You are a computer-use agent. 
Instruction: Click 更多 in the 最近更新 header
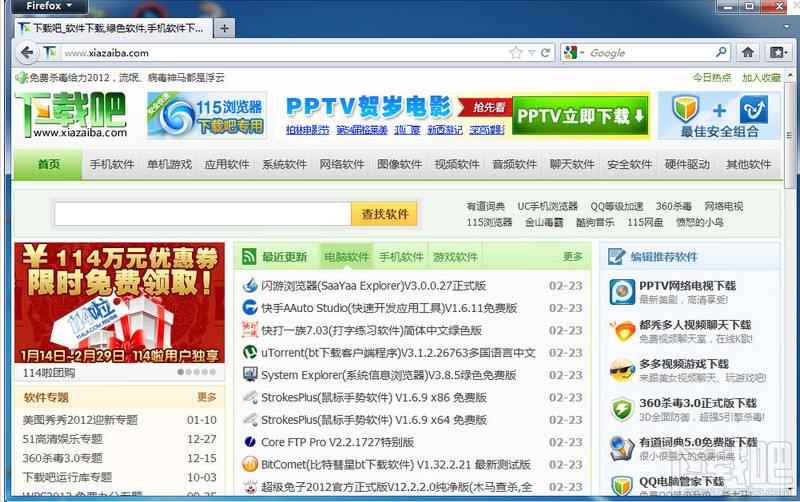[x=572, y=257]
